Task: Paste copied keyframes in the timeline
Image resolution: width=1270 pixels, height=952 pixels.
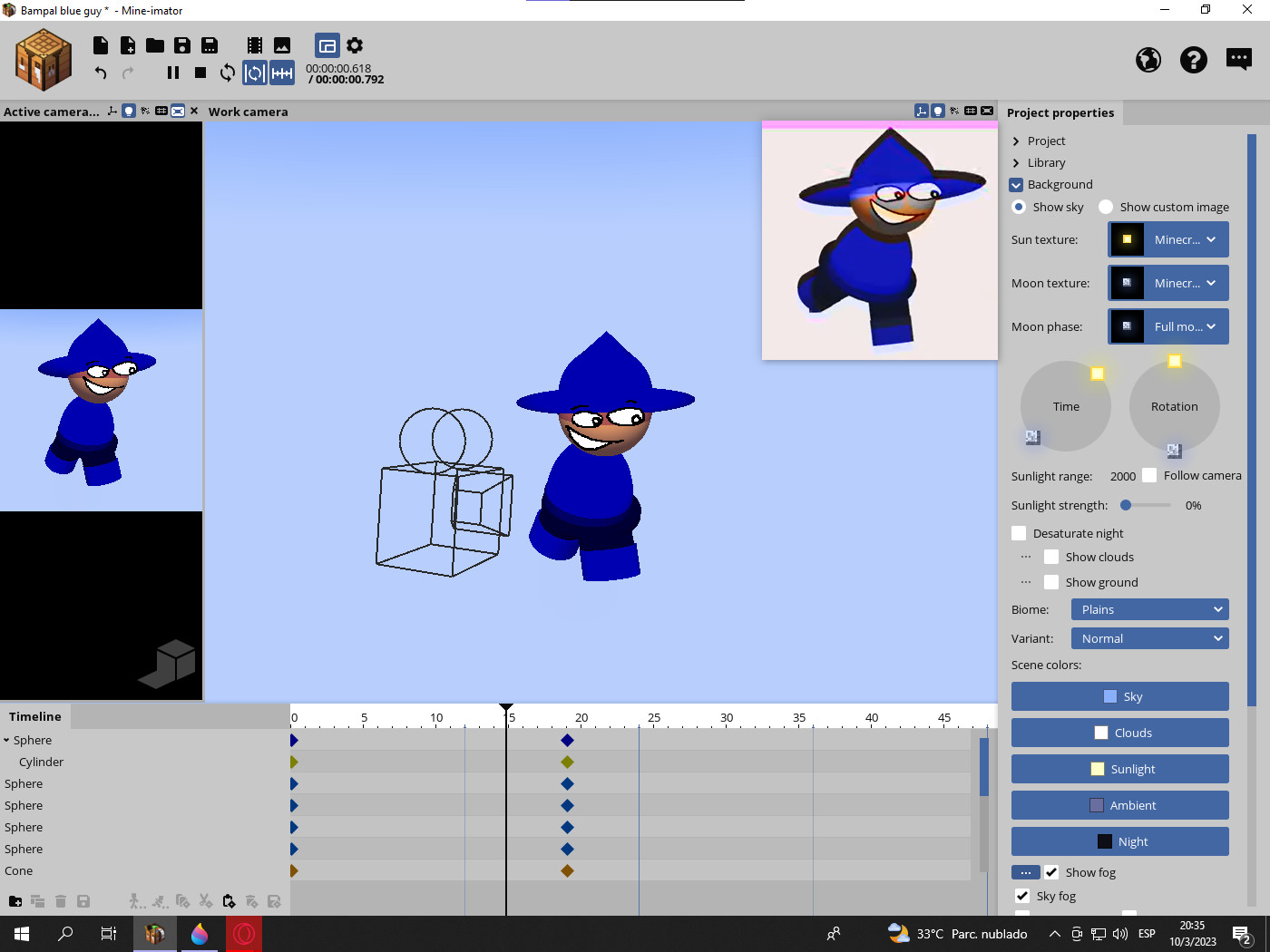Action: 229,900
